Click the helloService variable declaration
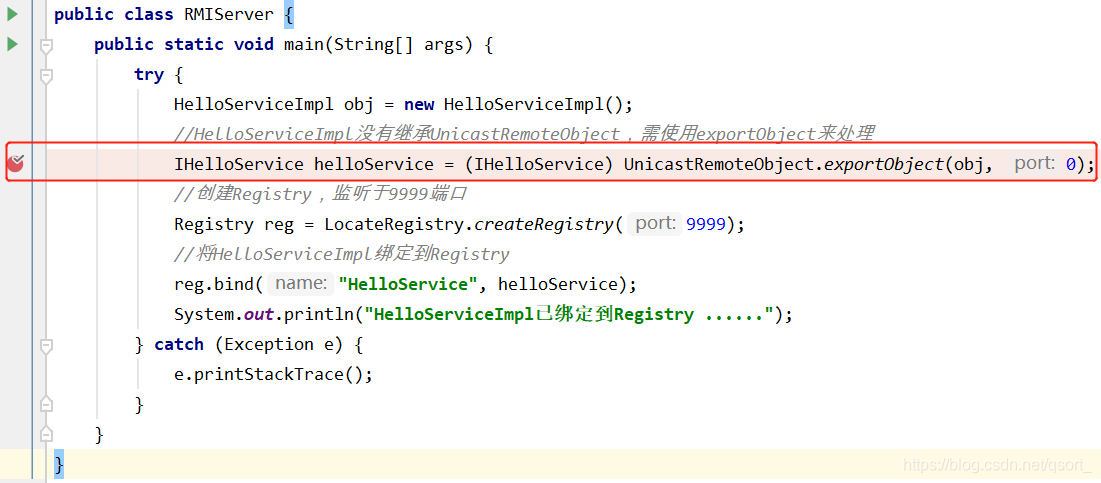 pyautogui.click(x=373, y=164)
